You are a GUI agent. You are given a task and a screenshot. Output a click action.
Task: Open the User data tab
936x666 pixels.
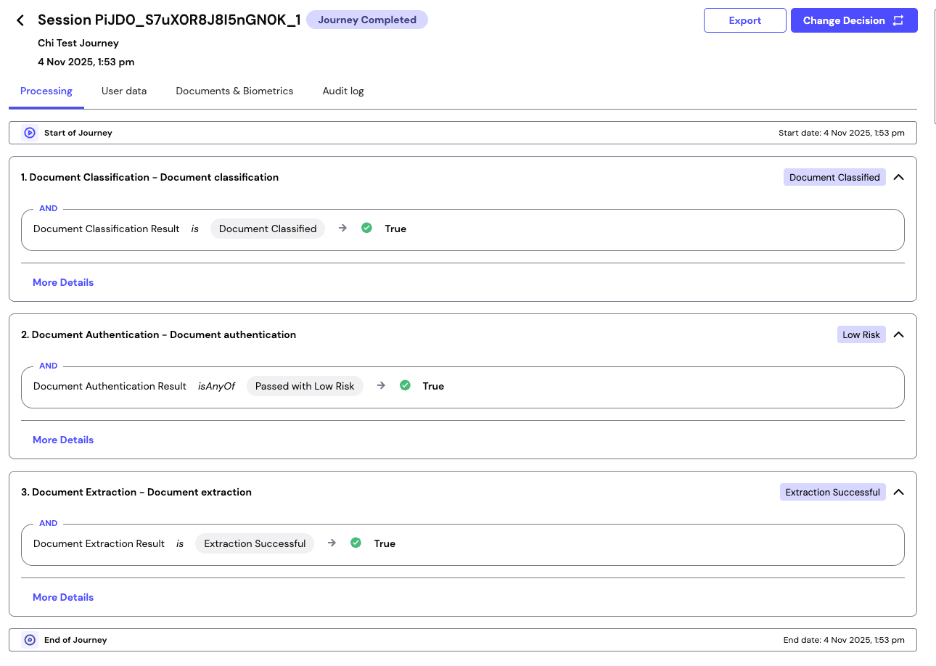(124, 91)
